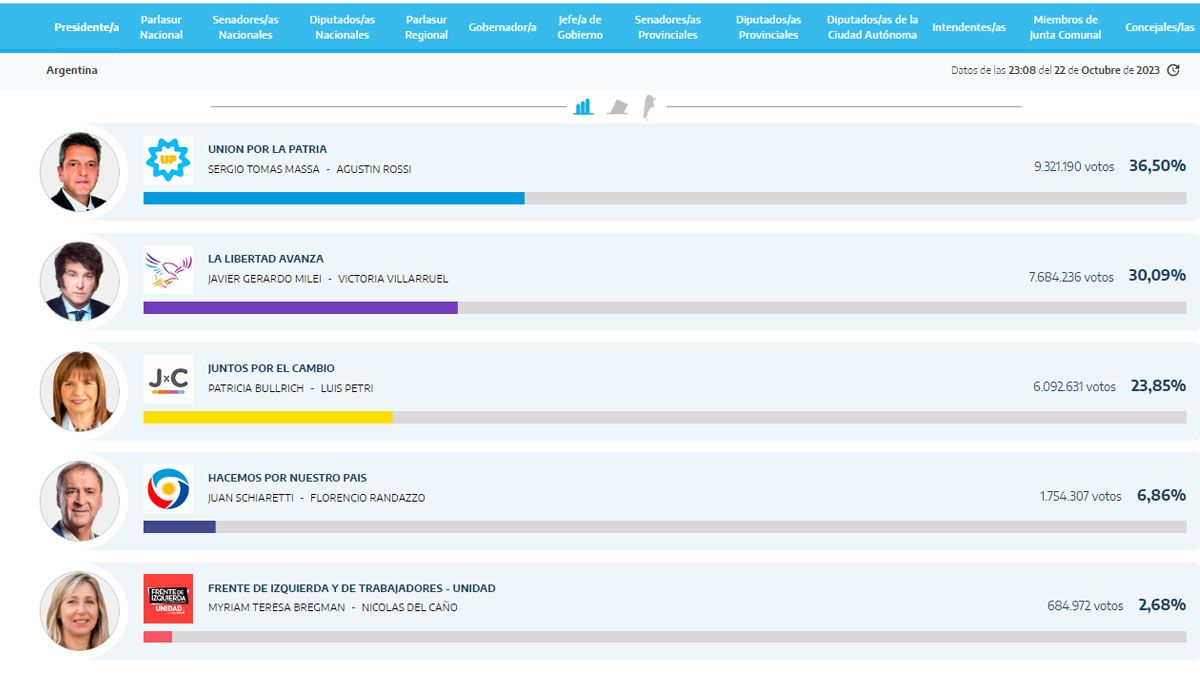
Task: Go to the Gobernador/a tab
Action: [x=502, y=27]
